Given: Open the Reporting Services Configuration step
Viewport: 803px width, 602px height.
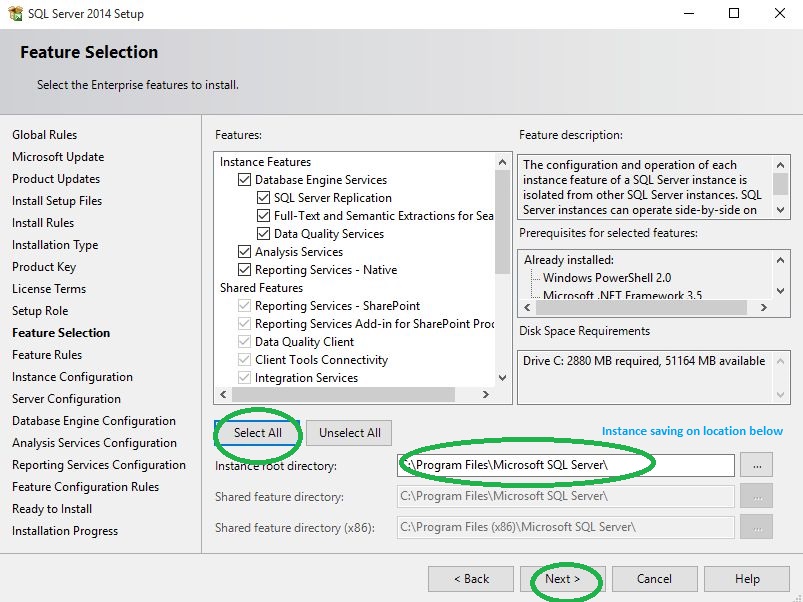Looking at the screenshot, I should click(x=99, y=465).
